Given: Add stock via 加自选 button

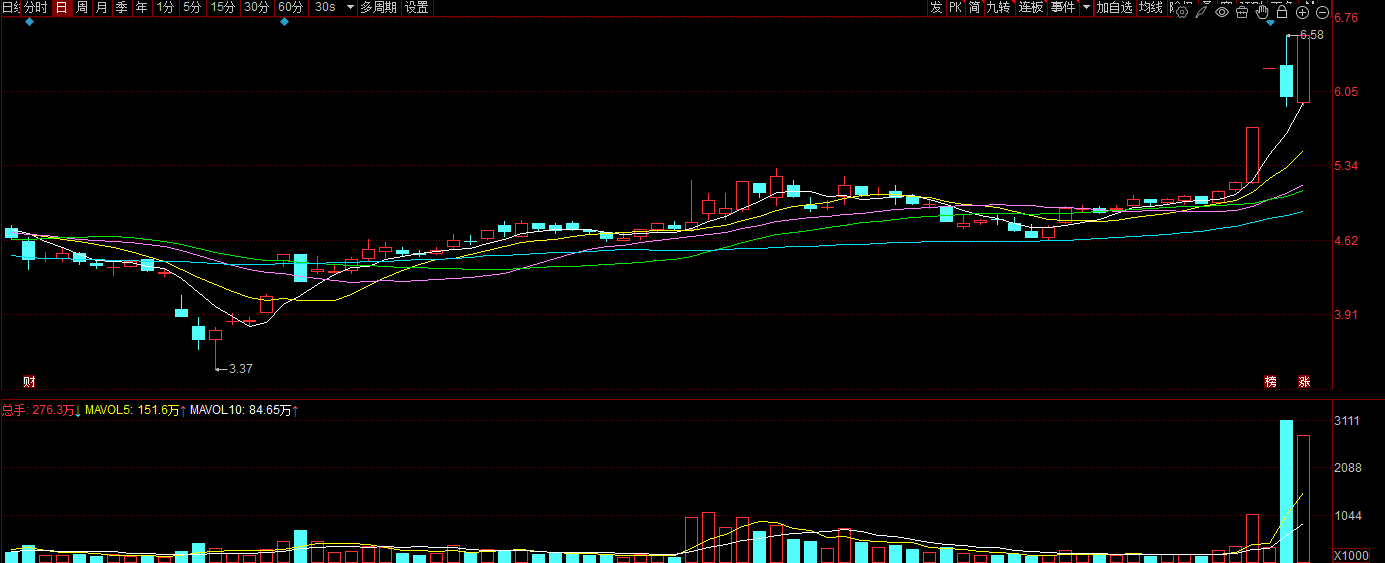Looking at the screenshot, I should 1114,7.
